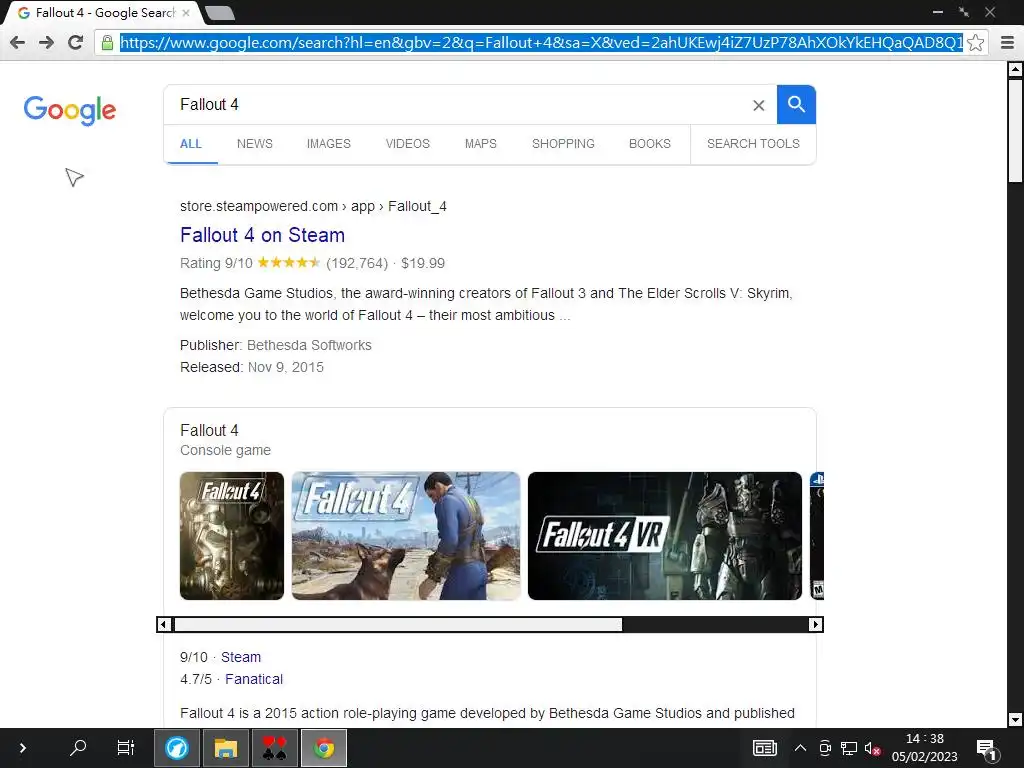Go to Google home via the logo

coord(70,110)
